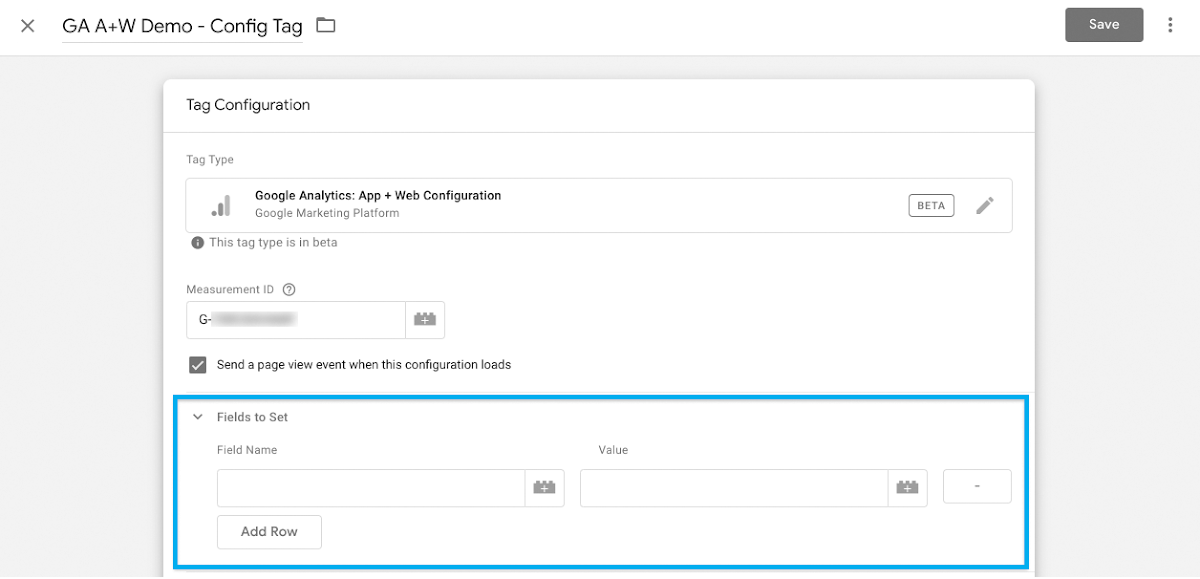Click the info icon by beta notice
Image resolution: width=1200 pixels, height=579 pixels.
pos(197,243)
